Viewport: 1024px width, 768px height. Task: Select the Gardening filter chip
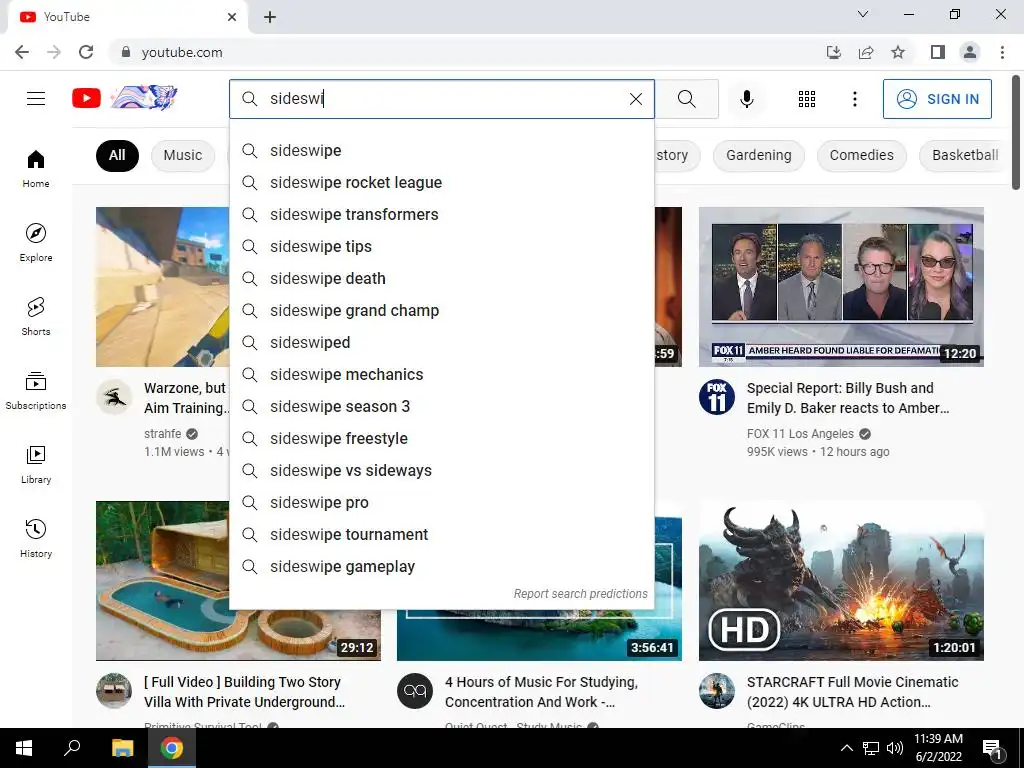758,155
